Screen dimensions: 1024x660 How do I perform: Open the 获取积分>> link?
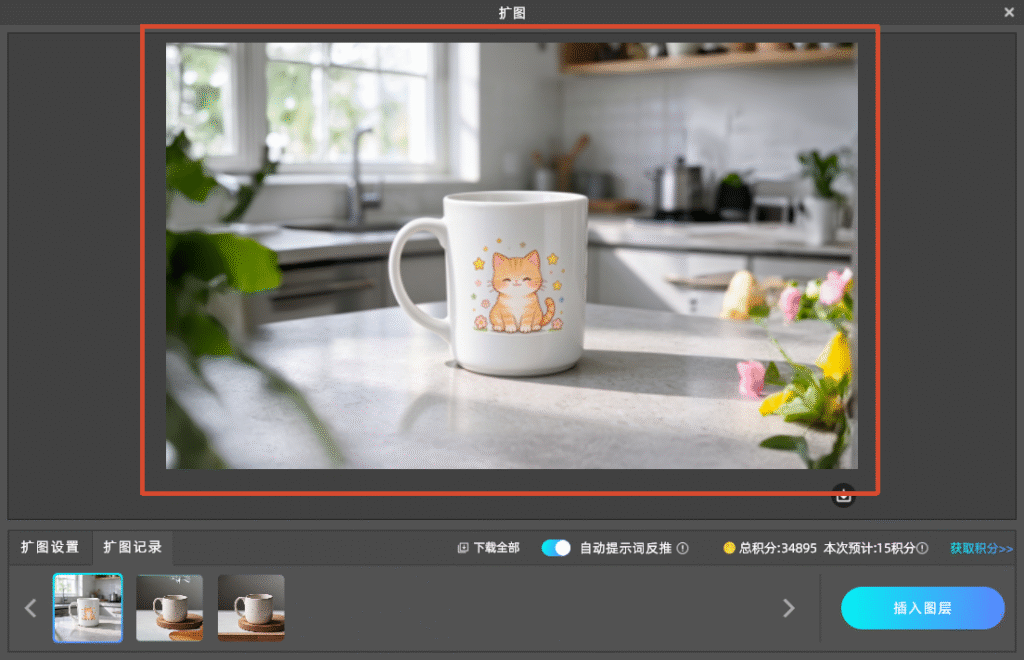click(981, 548)
